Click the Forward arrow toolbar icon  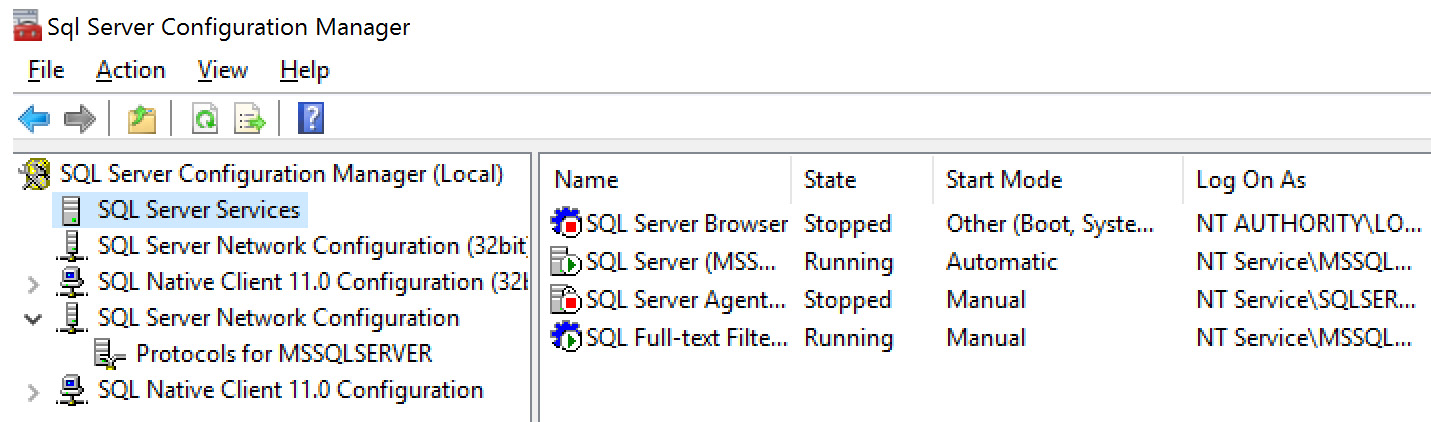pos(80,120)
